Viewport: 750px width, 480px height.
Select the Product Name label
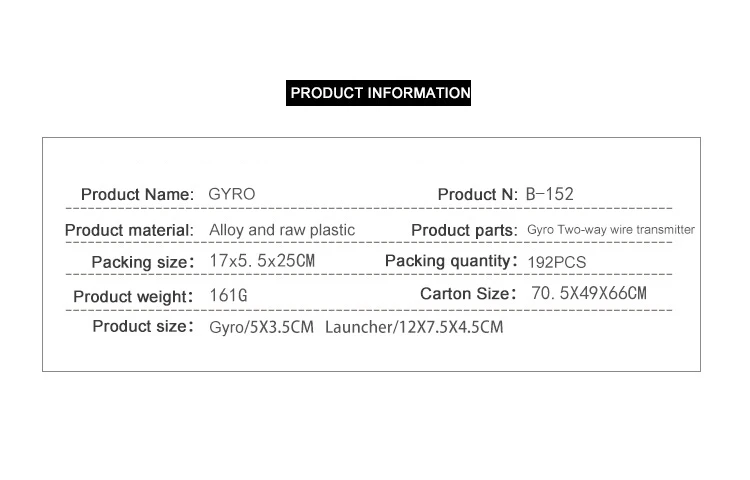click(137, 195)
